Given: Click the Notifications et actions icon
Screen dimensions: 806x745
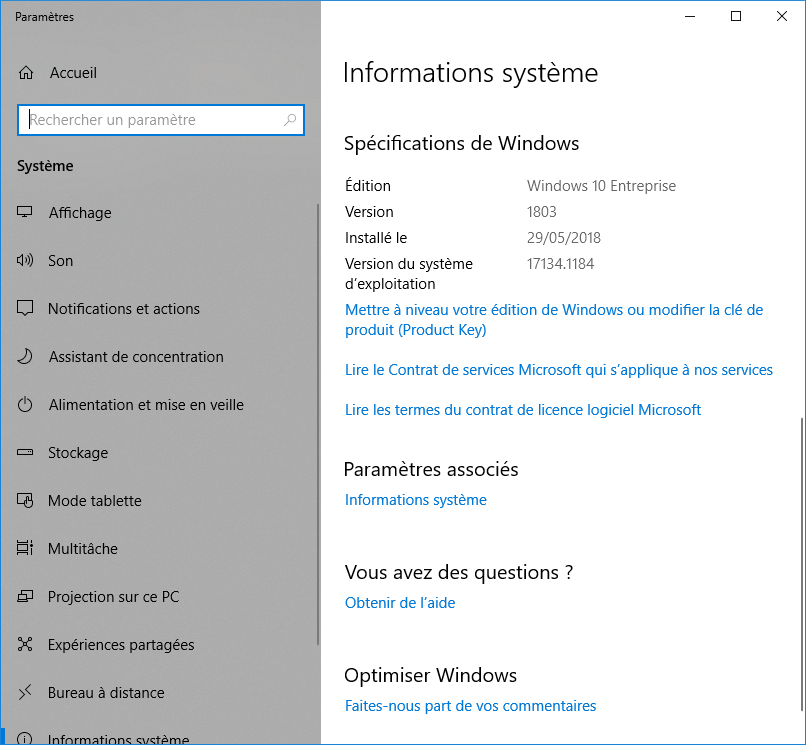Looking at the screenshot, I should [x=25, y=308].
